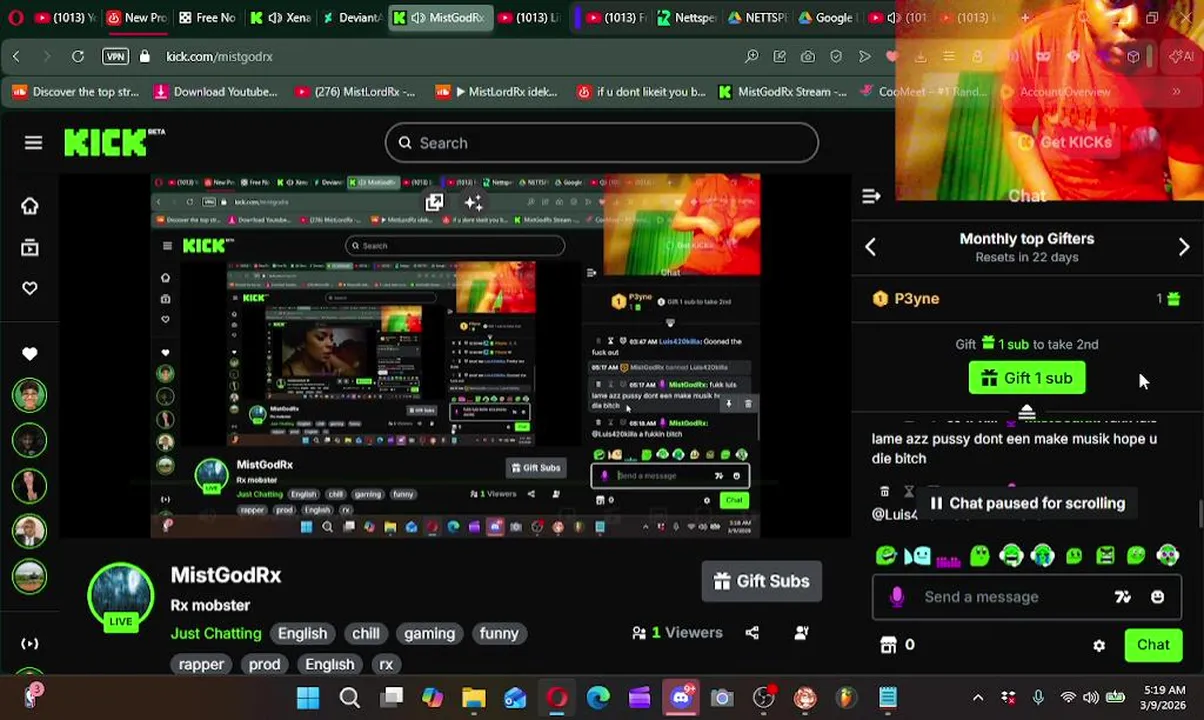Open the Kick hamburger menu
This screenshot has width=1204, height=720.
click(x=33, y=143)
